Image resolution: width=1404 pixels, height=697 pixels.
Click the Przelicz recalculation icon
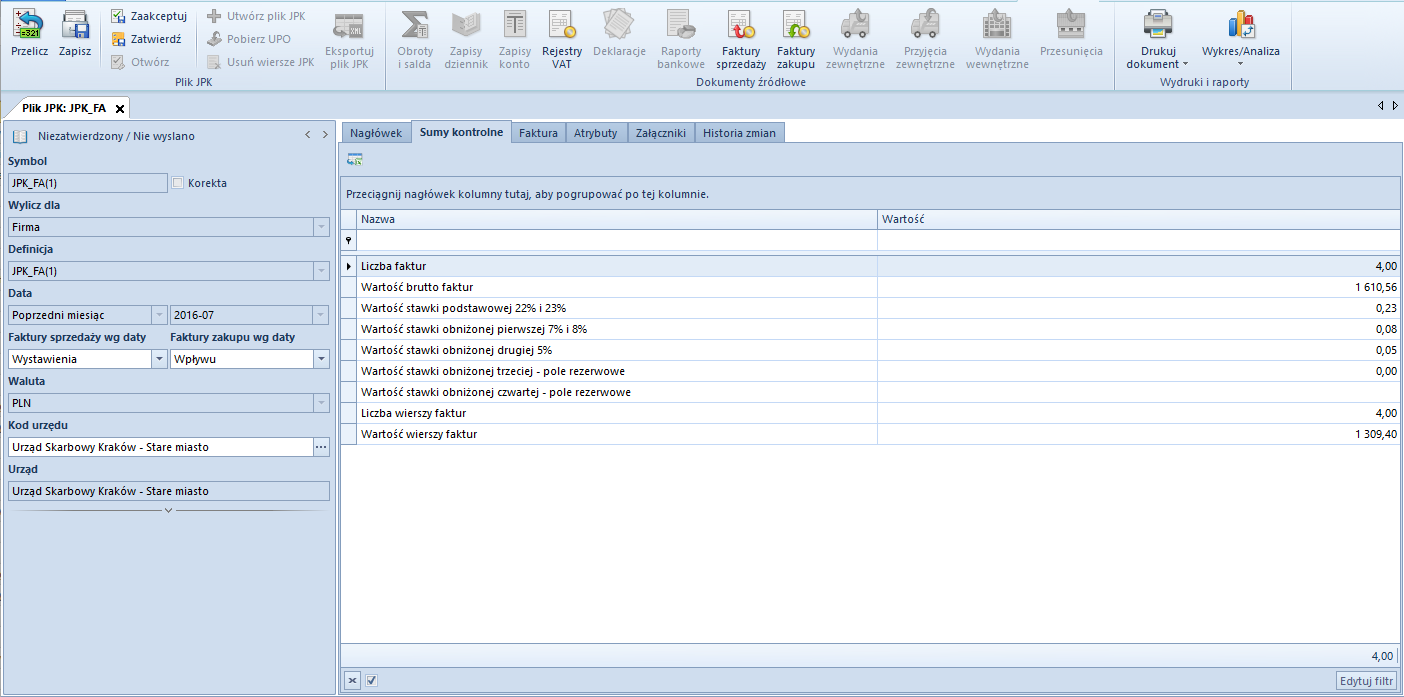pyautogui.click(x=30, y=34)
